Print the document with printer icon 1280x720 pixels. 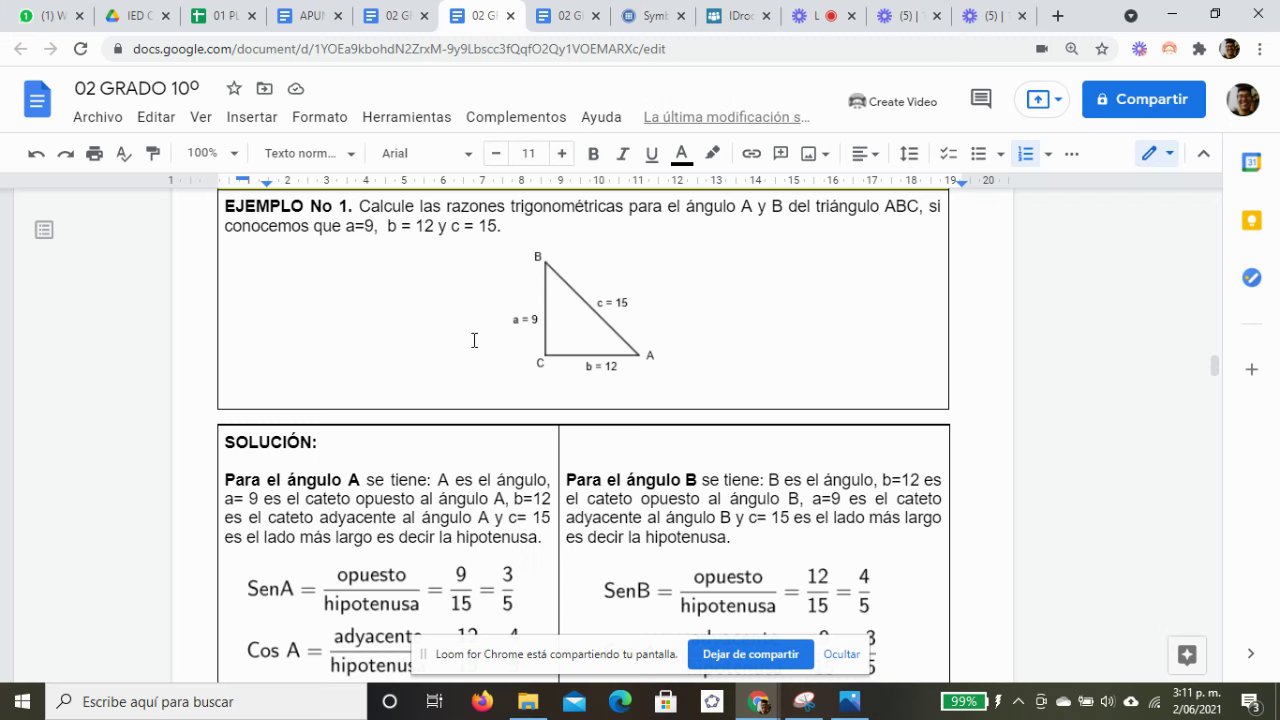[94, 153]
